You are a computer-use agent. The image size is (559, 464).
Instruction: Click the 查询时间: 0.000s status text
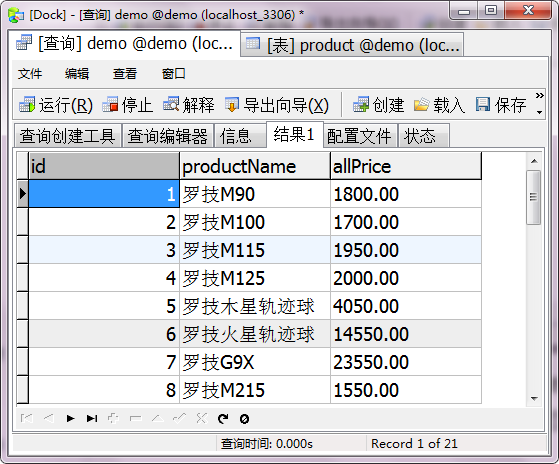[267, 444]
